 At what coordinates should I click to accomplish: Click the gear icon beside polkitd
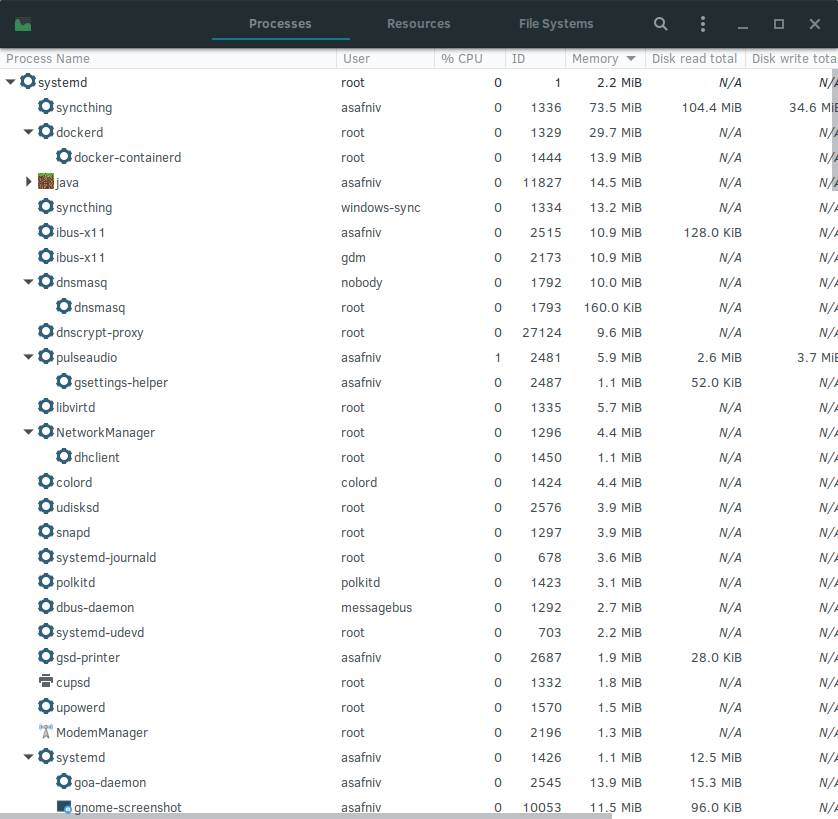(x=46, y=581)
